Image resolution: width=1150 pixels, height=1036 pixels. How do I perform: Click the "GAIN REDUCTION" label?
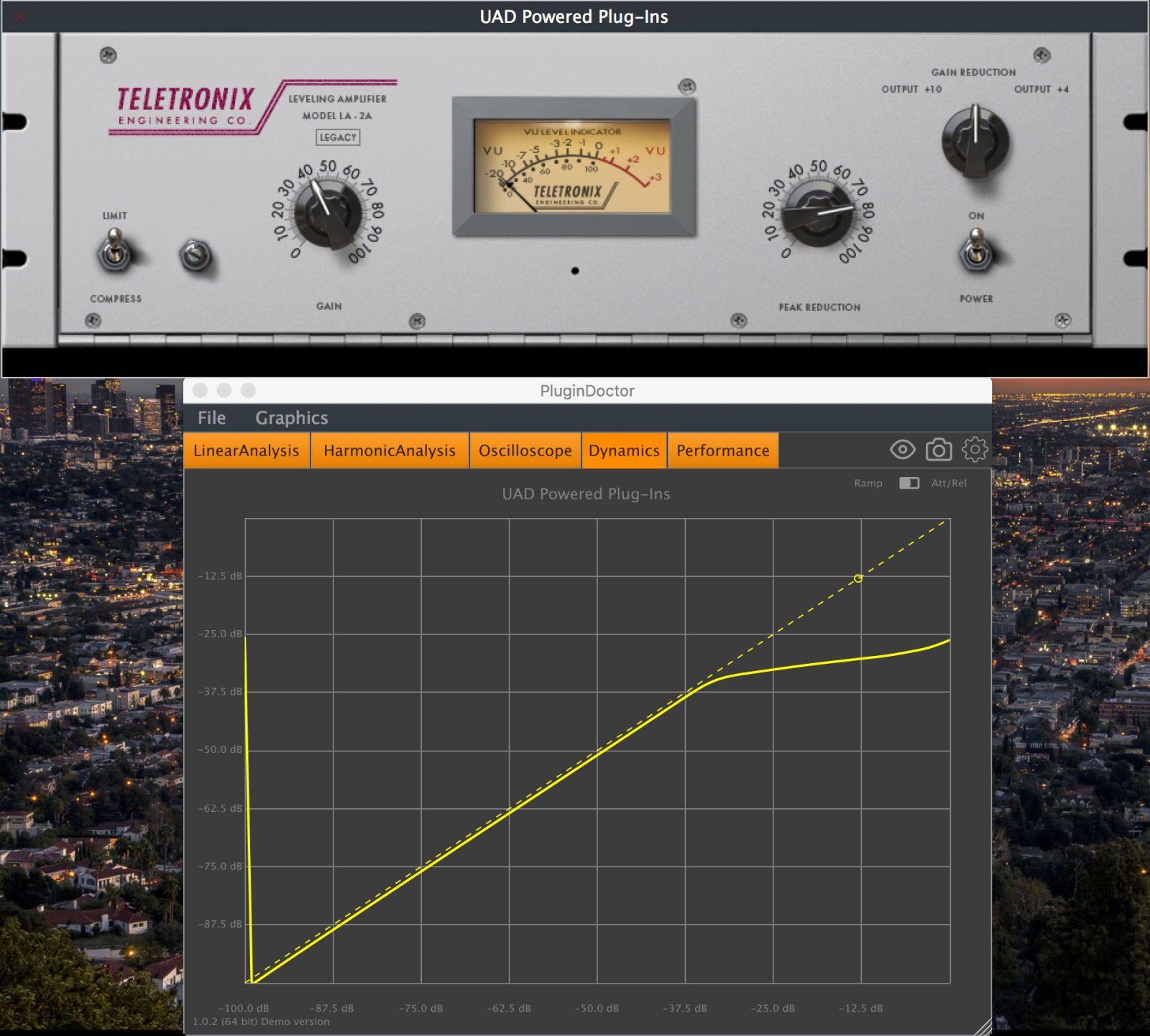click(x=973, y=73)
